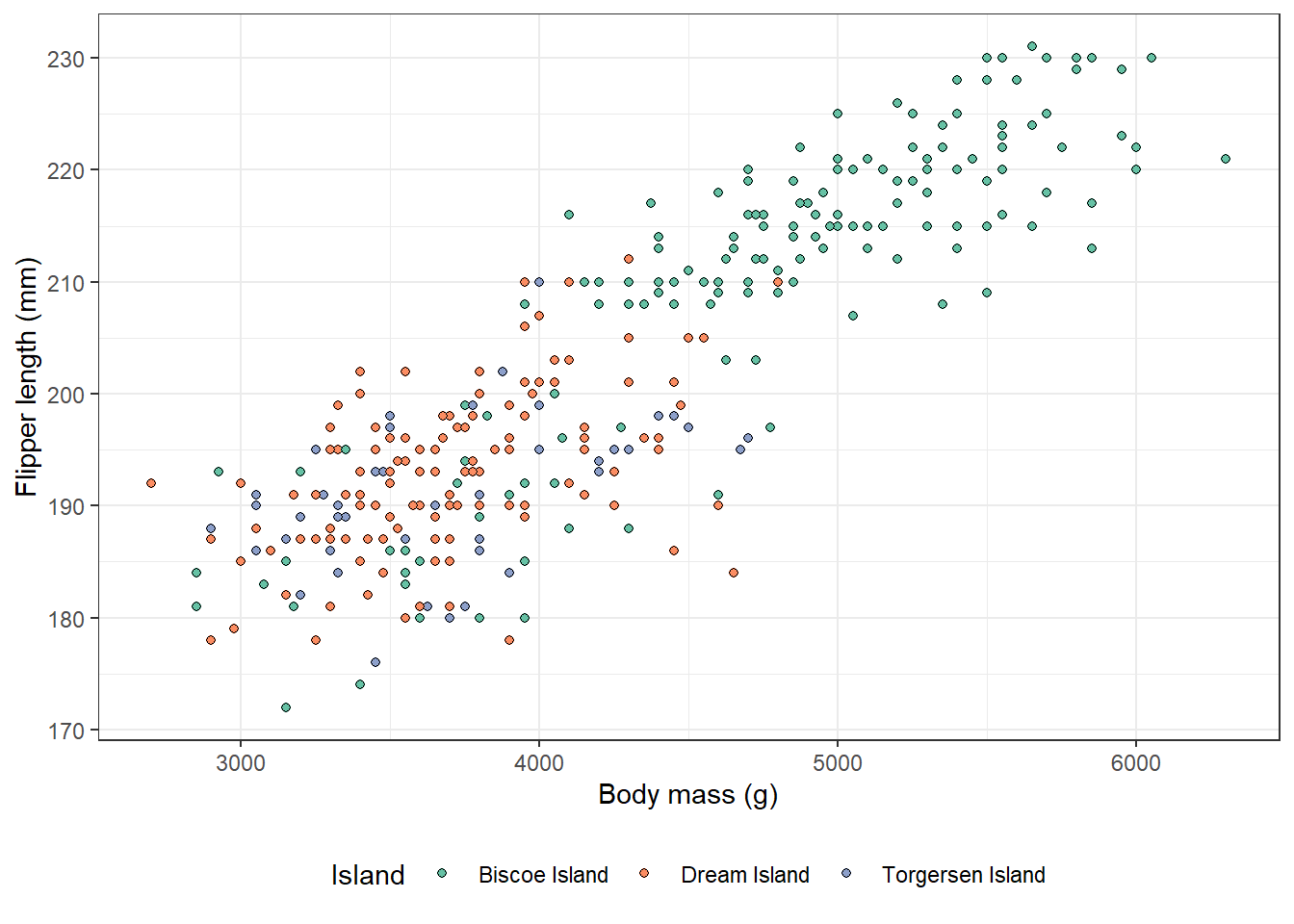1294x924 pixels.
Task: Select the lightest orange point at 192 mm
Action: (151, 483)
